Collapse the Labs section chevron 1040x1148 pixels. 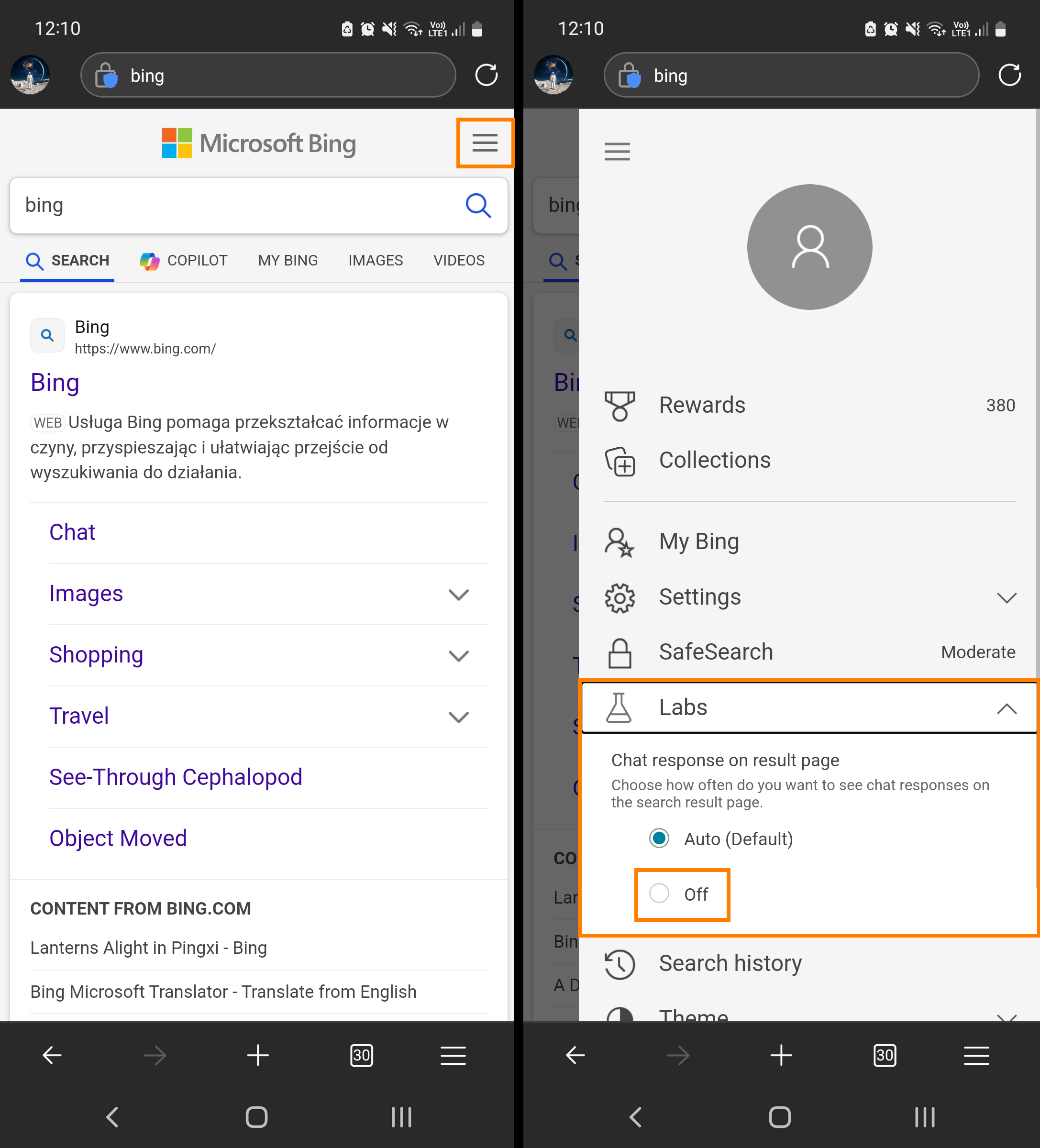click(1007, 708)
